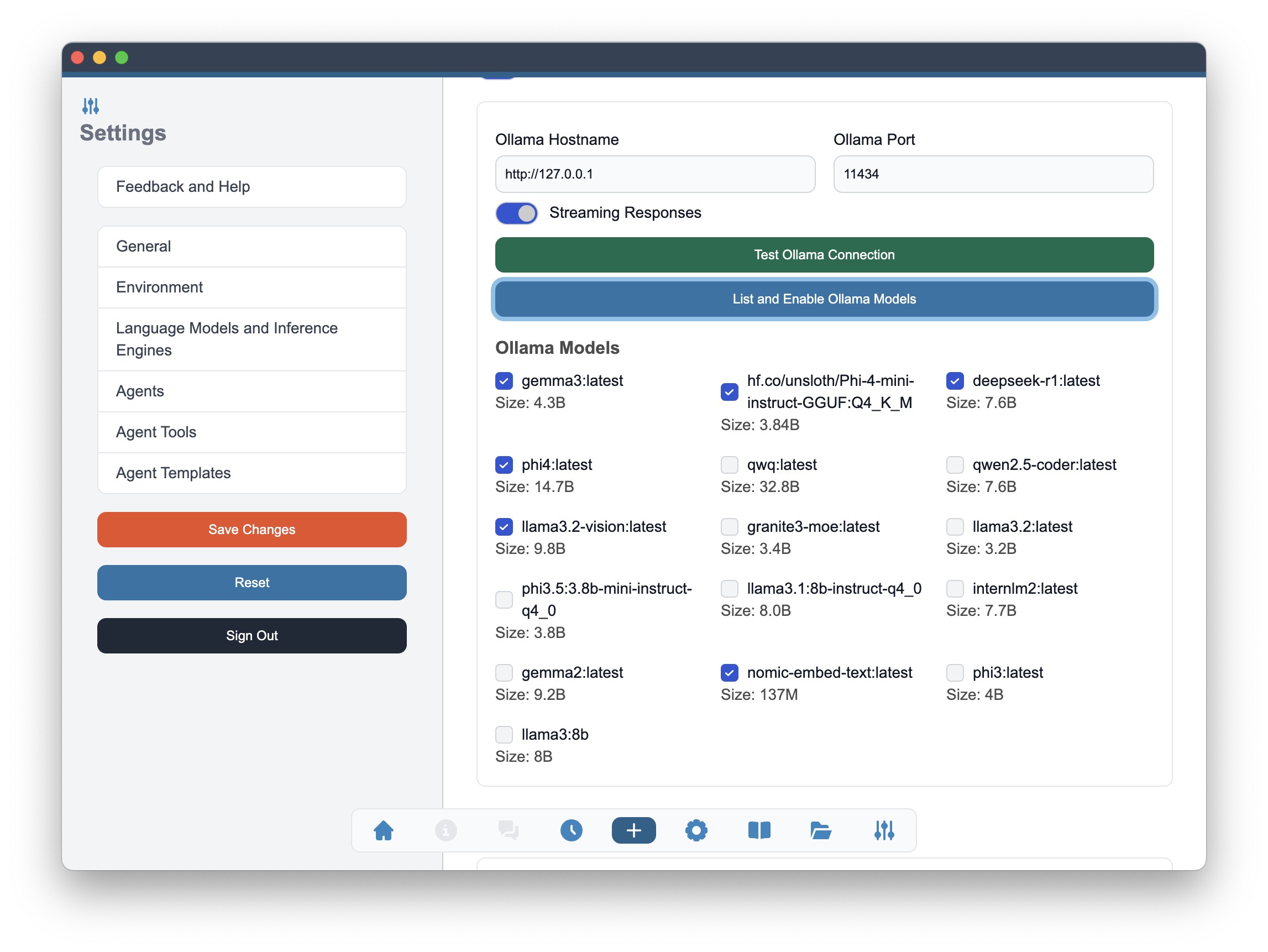Enable the qwq:latest model
Screen dimensions: 1268x952
coord(729,464)
